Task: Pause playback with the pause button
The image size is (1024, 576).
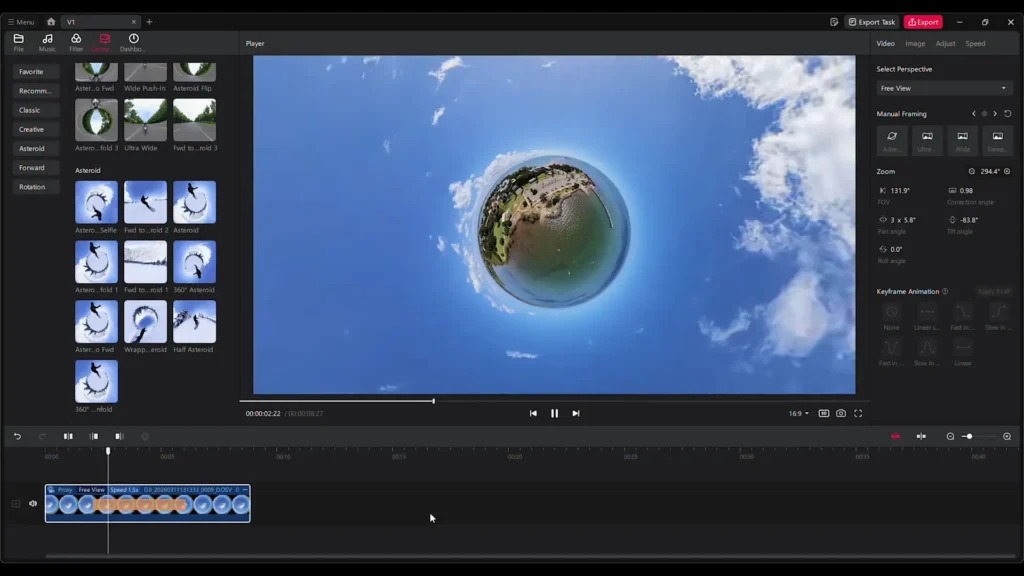Action: click(x=554, y=413)
